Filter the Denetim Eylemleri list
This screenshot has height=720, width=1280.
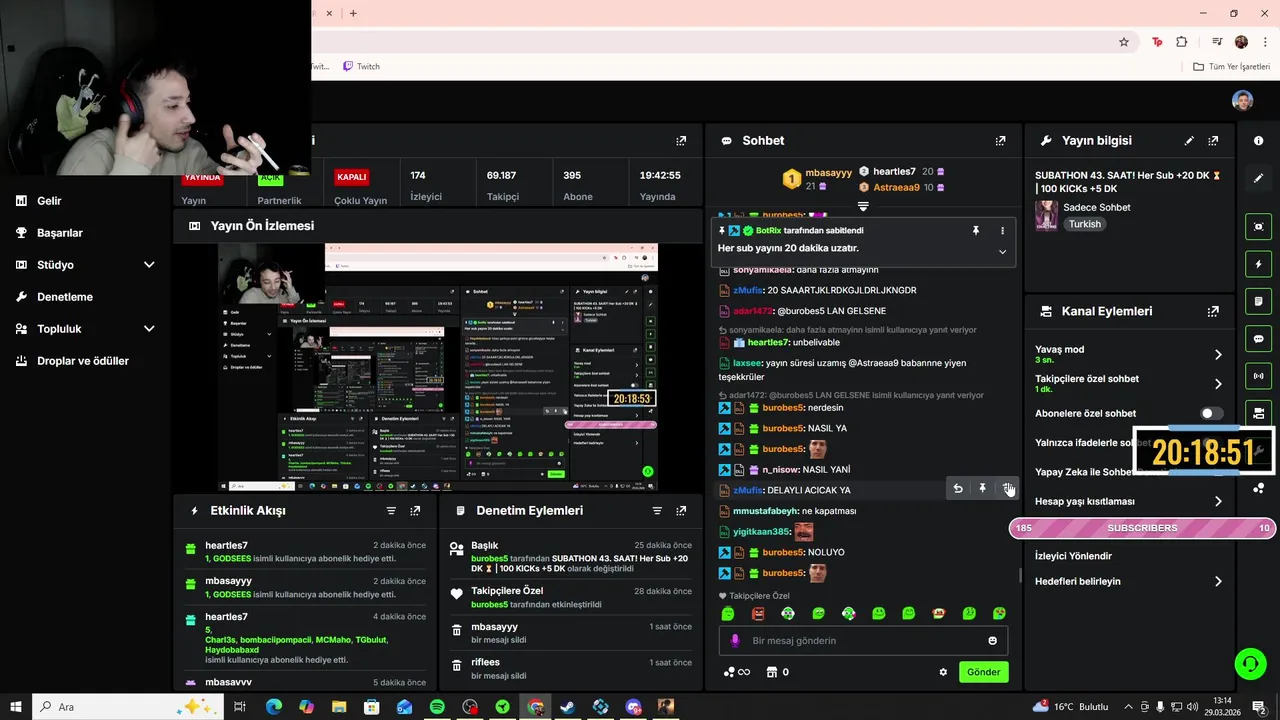pyautogui.click(x=657, y=510)
